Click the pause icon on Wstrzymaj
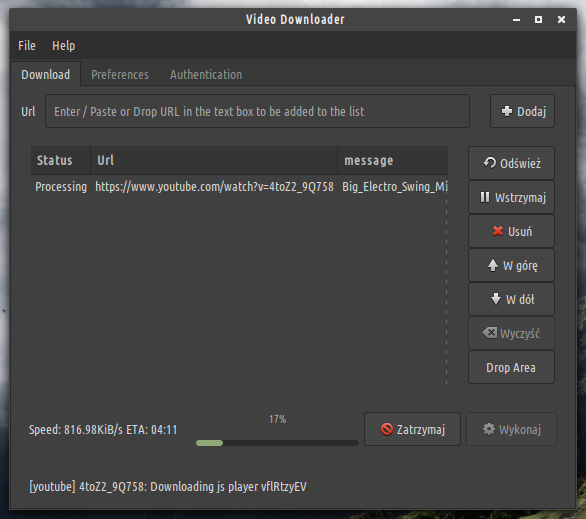This screenshot has height=519, width=586. coord(485,197)
